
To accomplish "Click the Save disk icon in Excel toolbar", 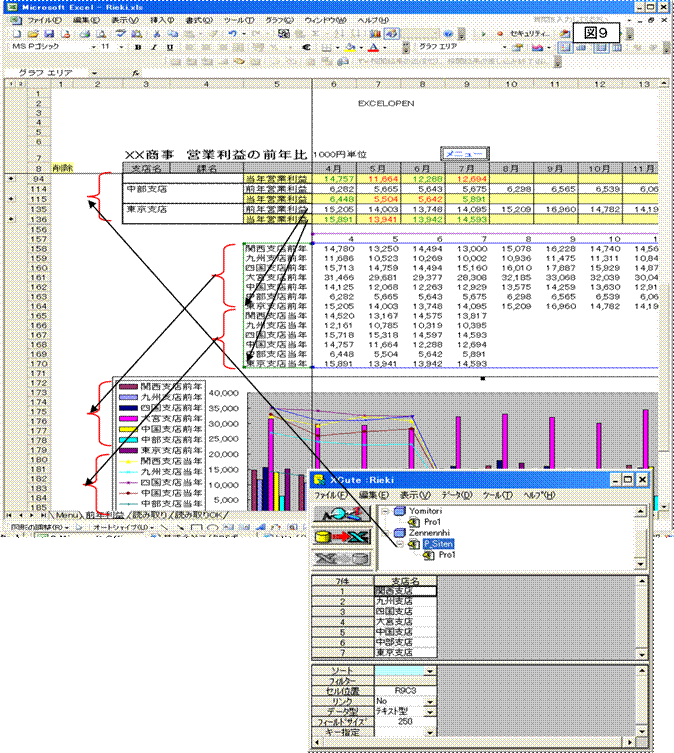I will click(x=49, y=34).
